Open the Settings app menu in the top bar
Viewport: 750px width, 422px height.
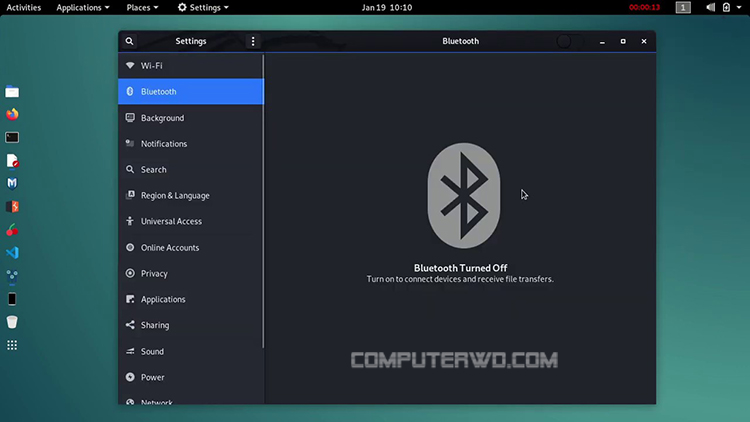click(x=203, y=7)
